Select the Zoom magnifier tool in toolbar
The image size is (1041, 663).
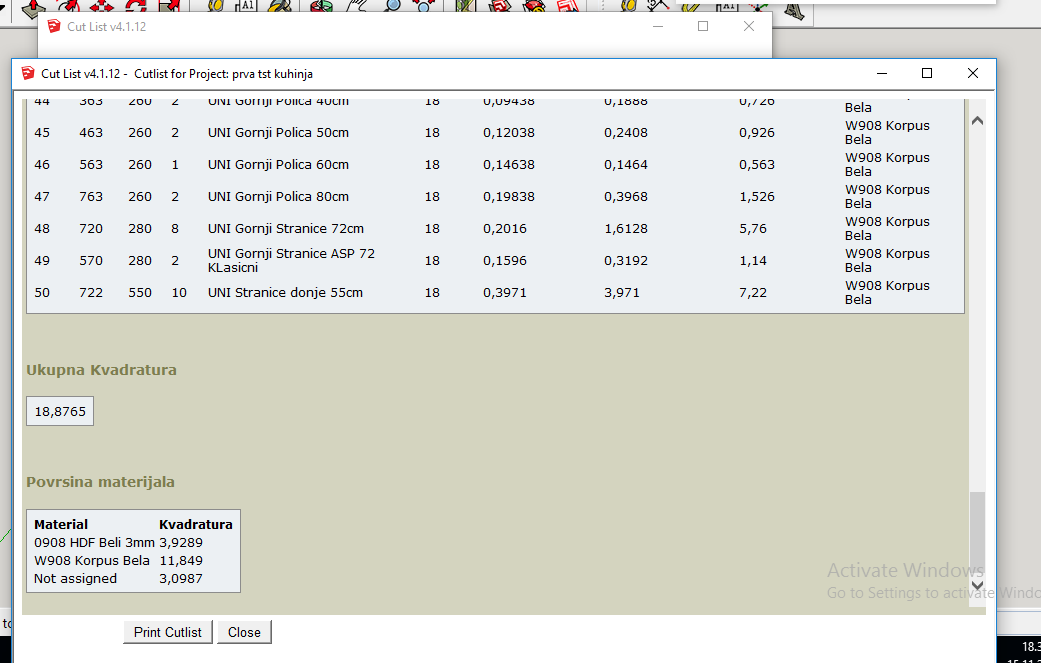(392, 7)
